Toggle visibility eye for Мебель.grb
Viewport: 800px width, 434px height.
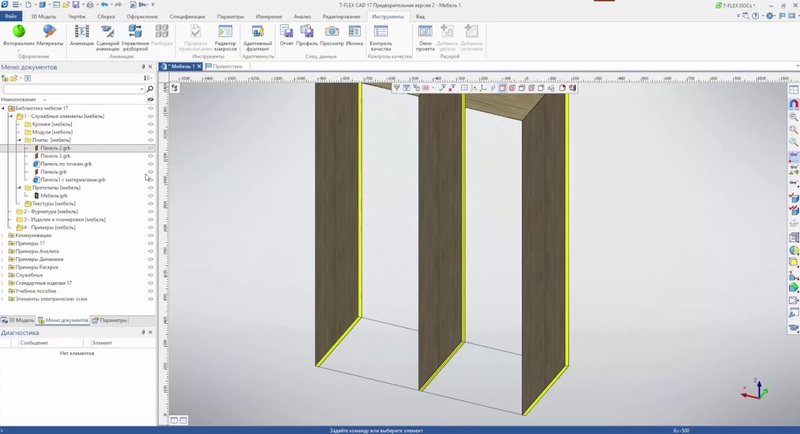tap(151, 196)
